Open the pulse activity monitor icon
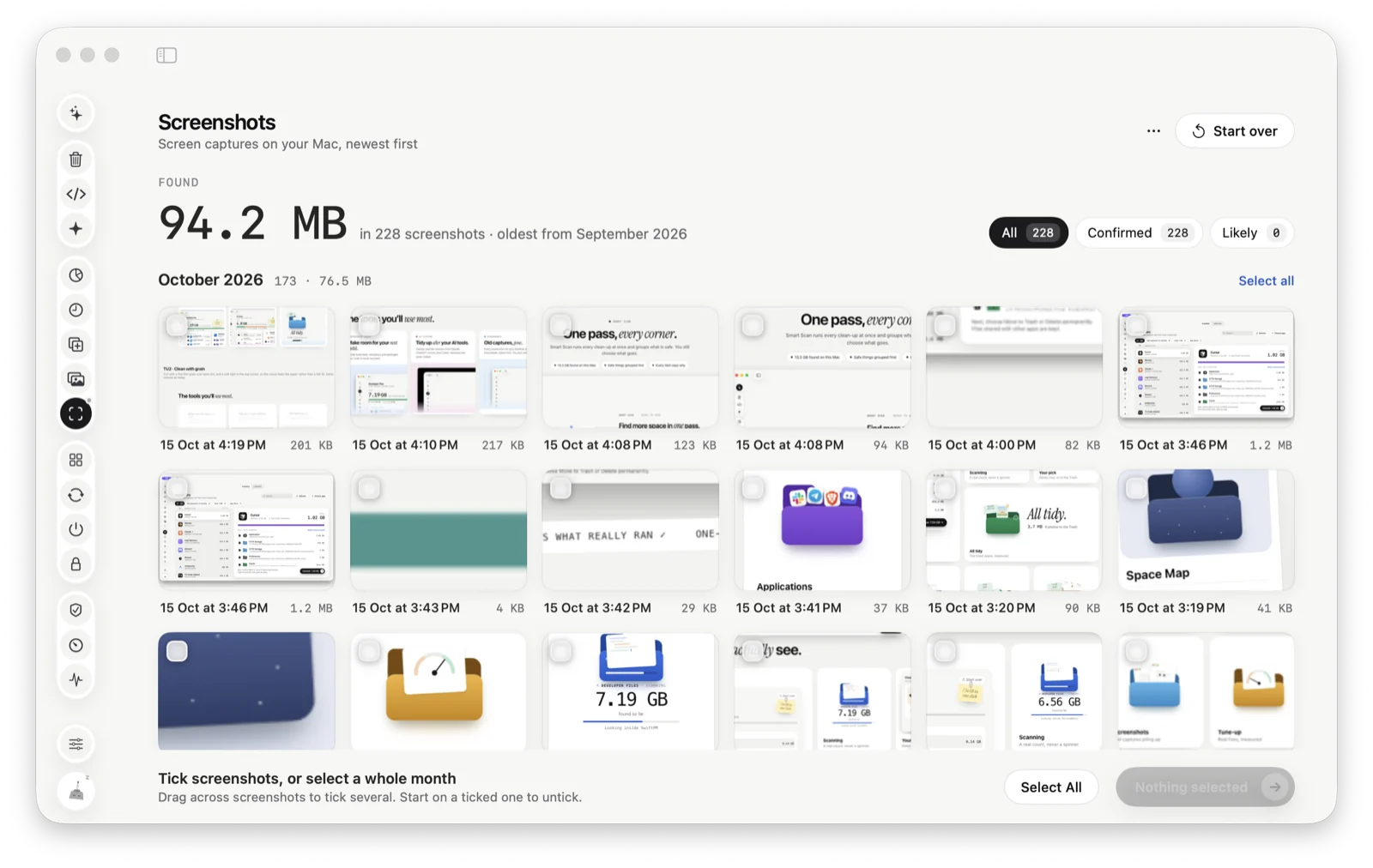1373x868 pixels. point(76,679)
